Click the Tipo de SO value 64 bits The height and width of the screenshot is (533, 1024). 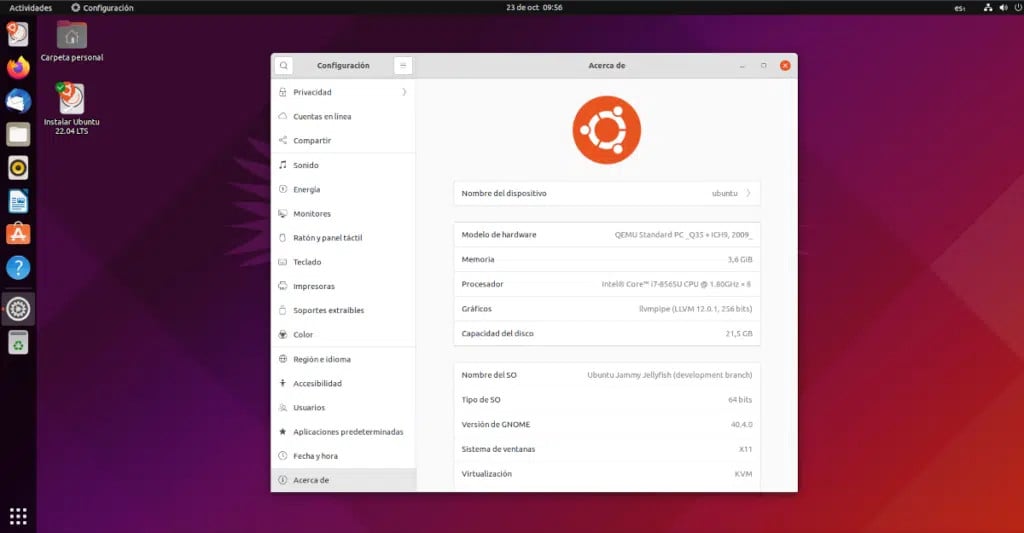click(740, 400)
